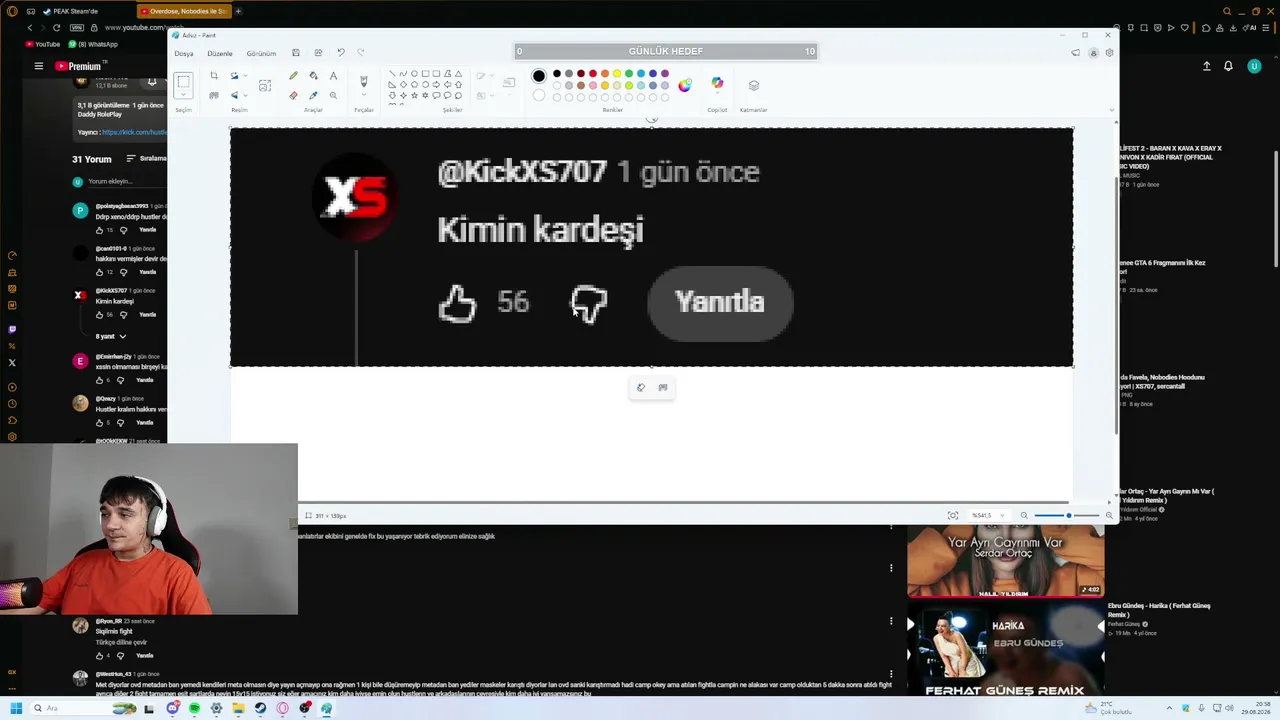Select the yellow color swatch in palette

[617, 73]
